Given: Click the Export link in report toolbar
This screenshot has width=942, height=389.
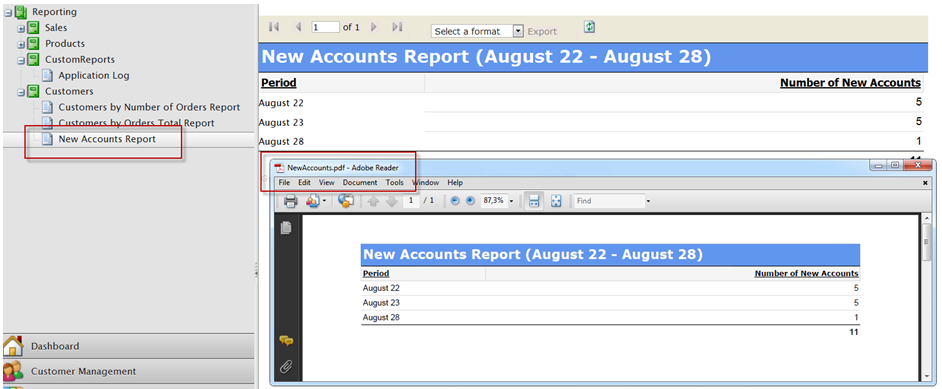Looking at the screenshot, I should pos(542,32).
